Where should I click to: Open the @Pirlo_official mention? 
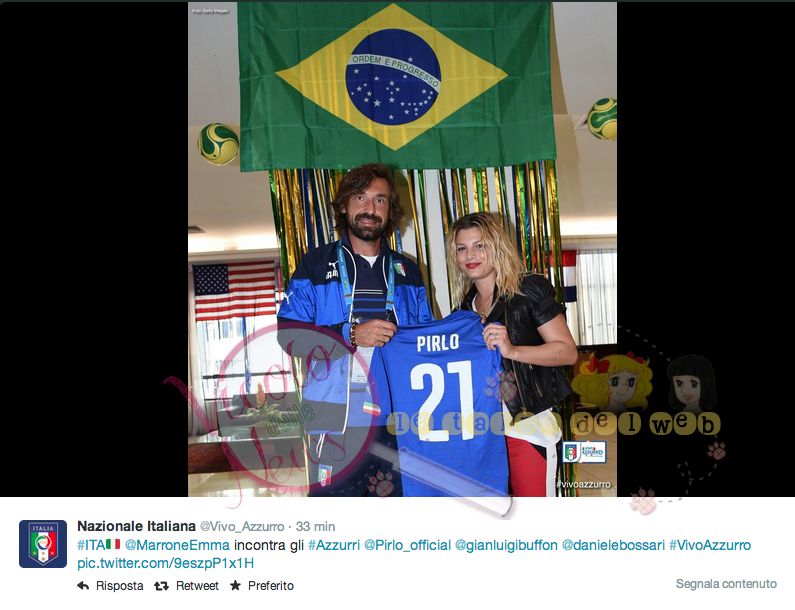tap(407, 545)
